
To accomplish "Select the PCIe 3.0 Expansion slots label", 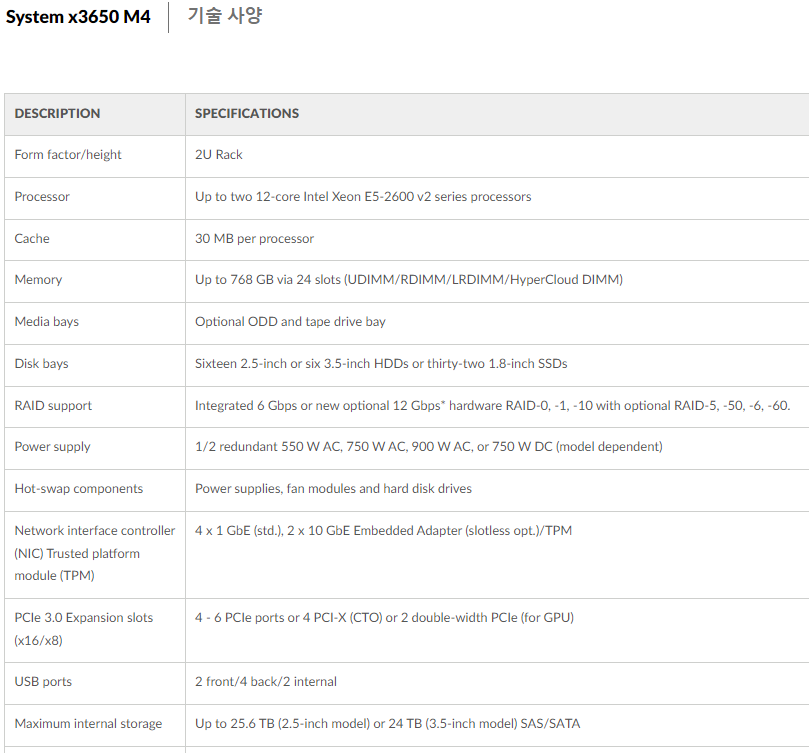I will [x=84, y=629].
